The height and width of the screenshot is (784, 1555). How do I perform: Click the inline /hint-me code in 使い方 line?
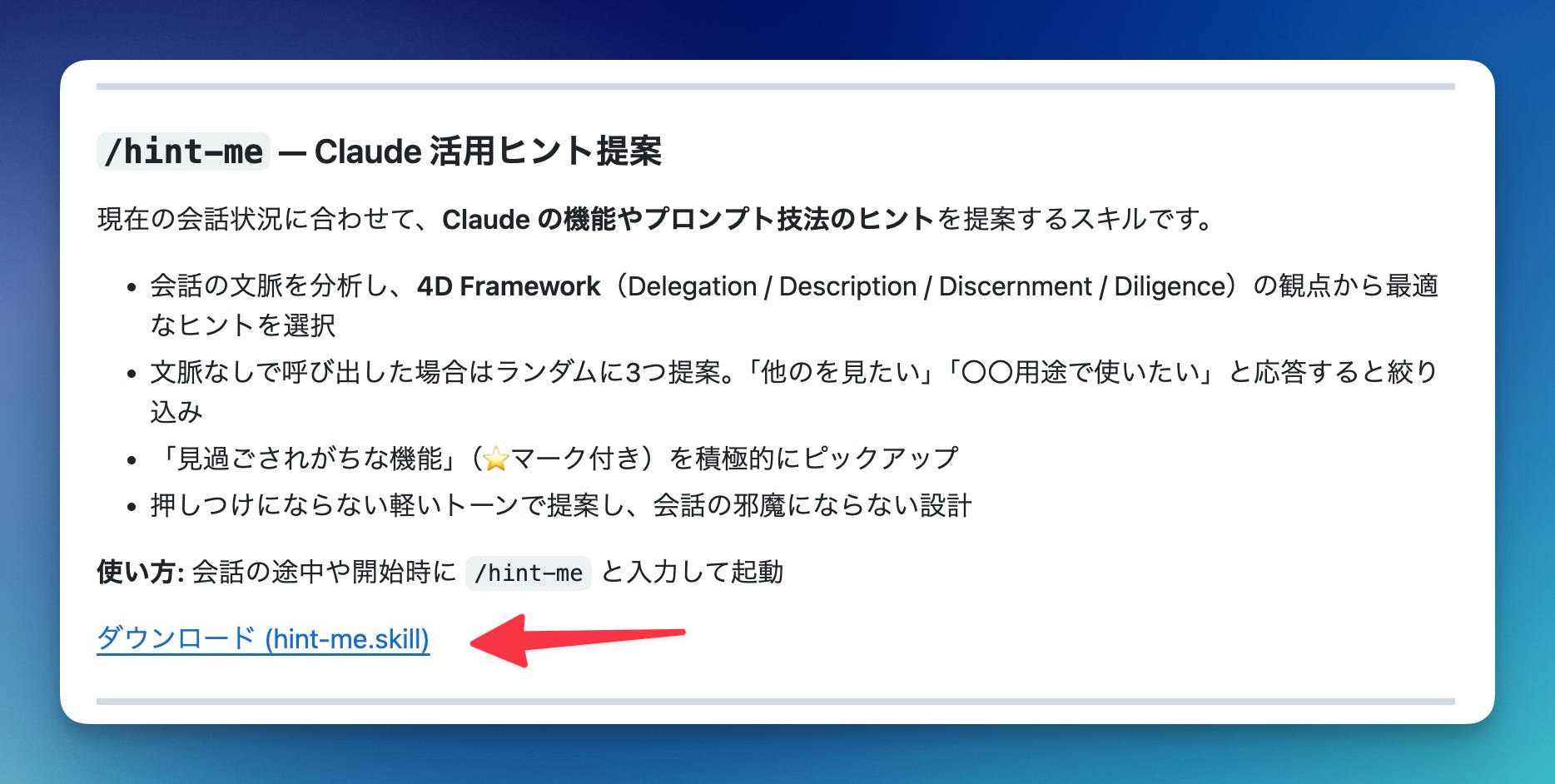529,573
